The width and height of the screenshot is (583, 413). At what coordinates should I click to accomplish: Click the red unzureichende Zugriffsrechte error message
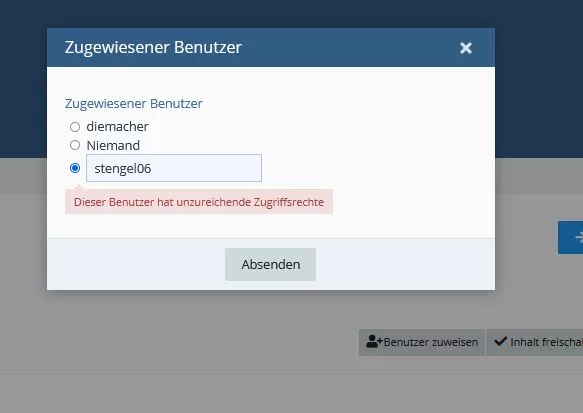pos(199,202)
